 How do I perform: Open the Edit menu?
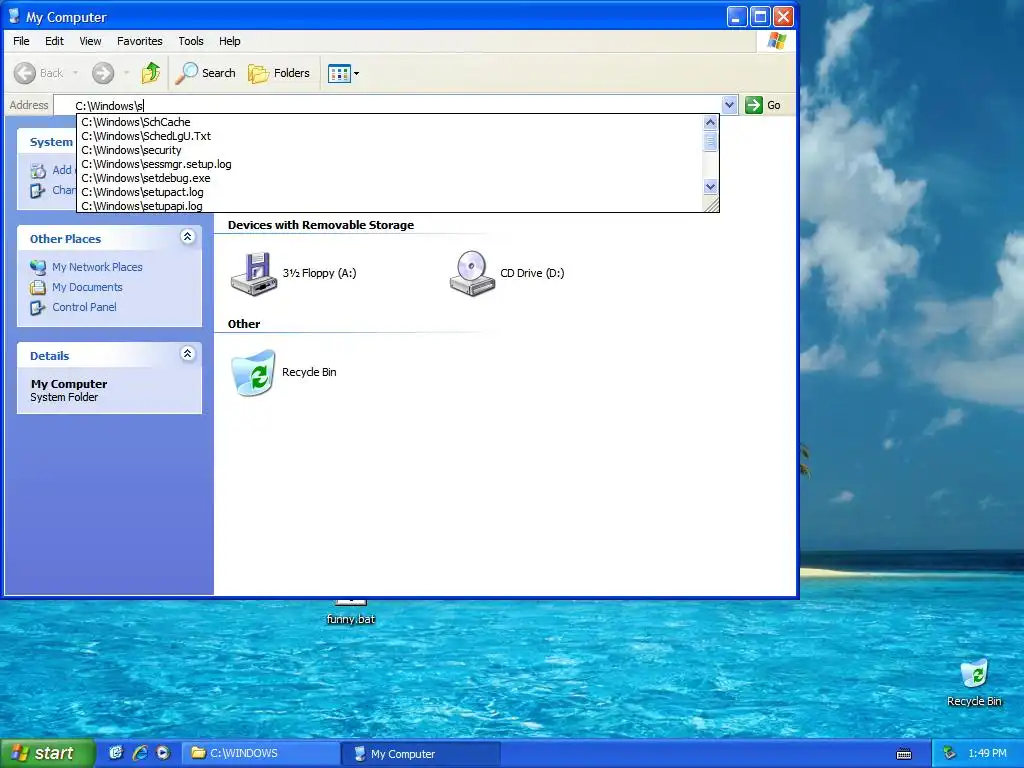point(54,40)
